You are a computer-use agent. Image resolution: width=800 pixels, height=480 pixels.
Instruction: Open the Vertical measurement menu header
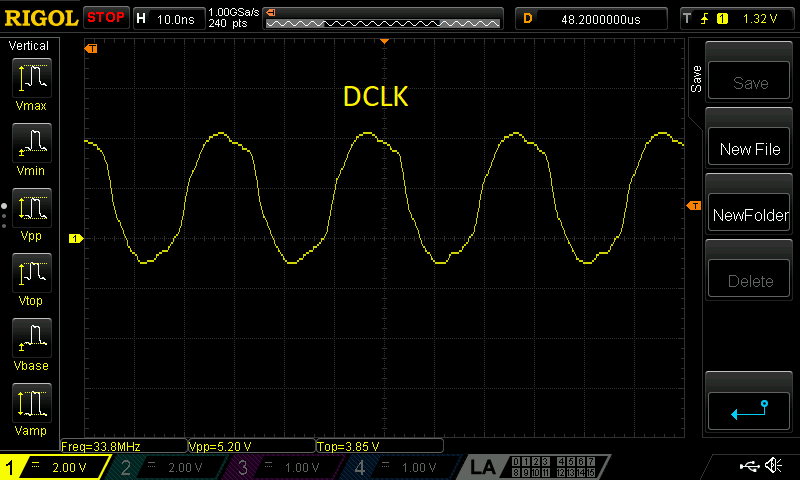click(x=29, y=46)
